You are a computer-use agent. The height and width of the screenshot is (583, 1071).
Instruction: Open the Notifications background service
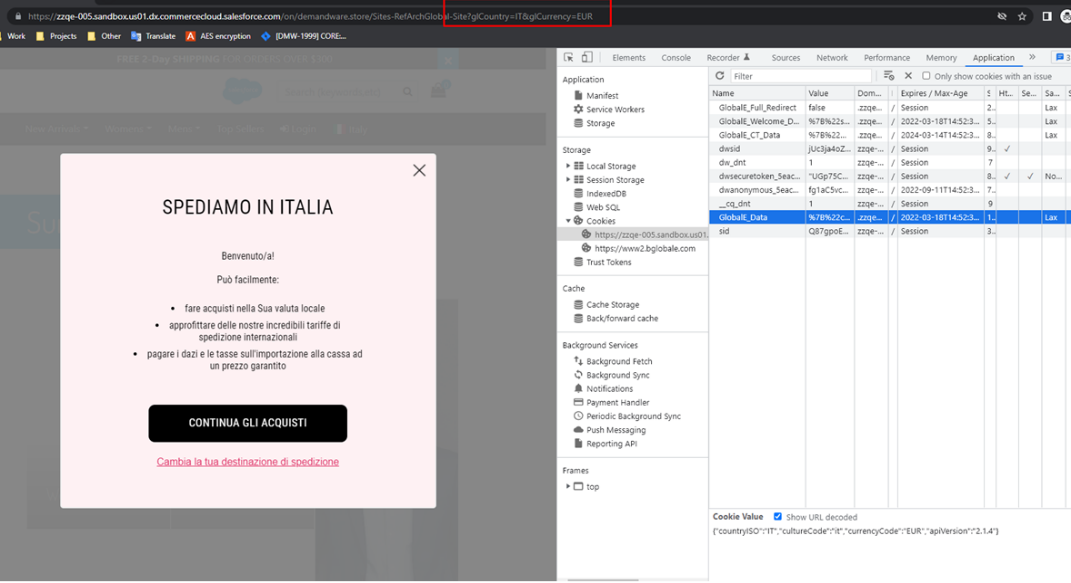pyautogui.click(x=609, y=389)
